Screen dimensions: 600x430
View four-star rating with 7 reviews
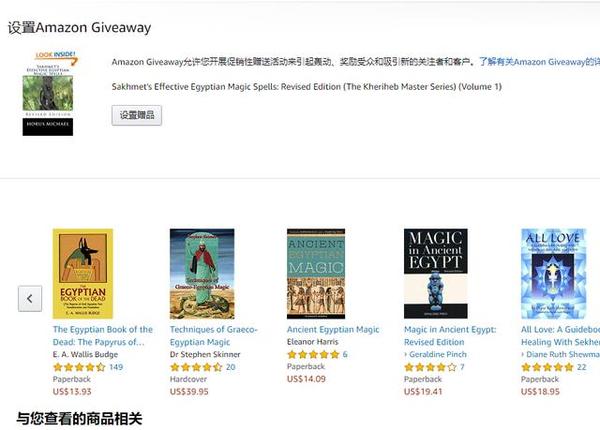click(x=430, y=367)
